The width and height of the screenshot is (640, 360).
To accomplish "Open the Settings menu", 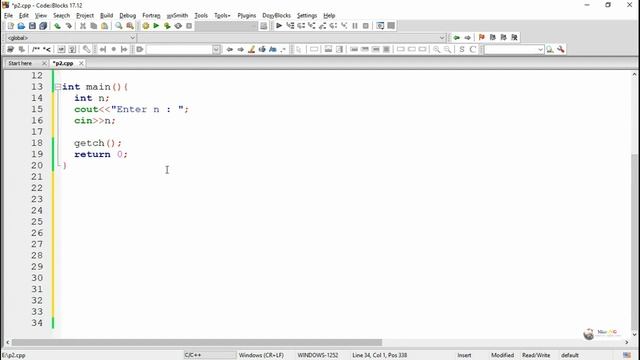I will tap(307, 16).
